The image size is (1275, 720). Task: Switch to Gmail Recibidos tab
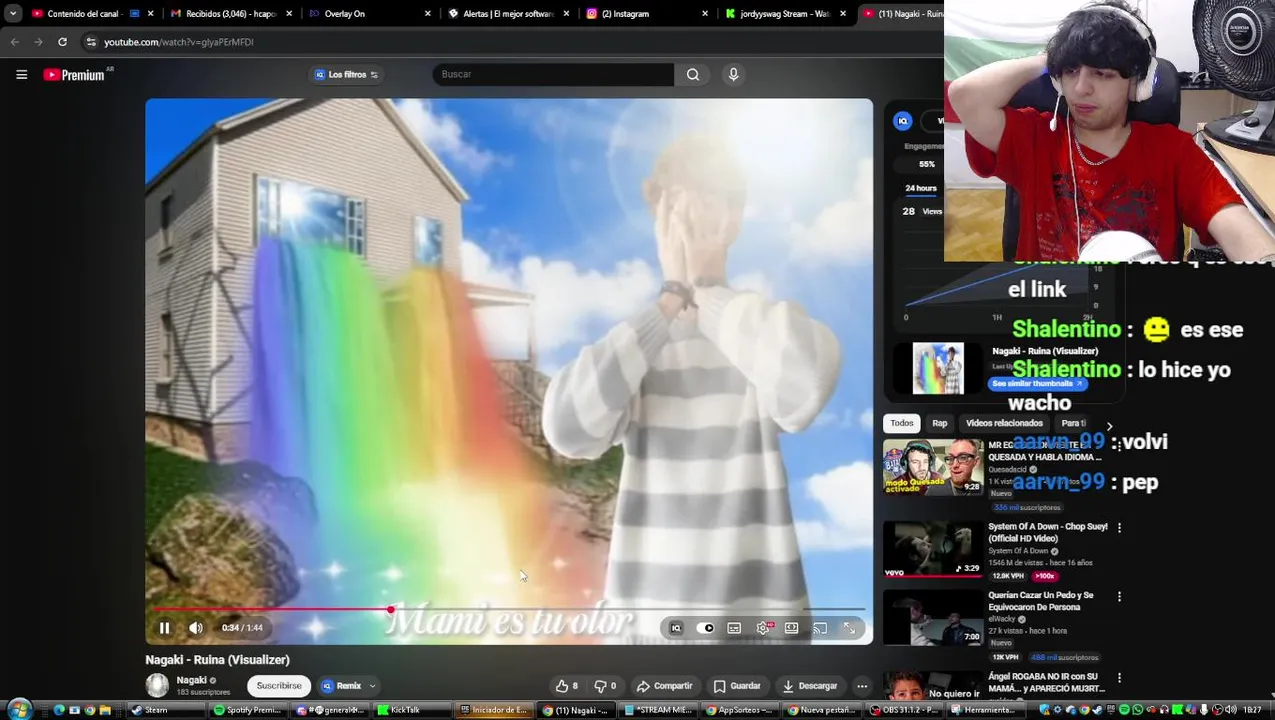click(229, 13)
